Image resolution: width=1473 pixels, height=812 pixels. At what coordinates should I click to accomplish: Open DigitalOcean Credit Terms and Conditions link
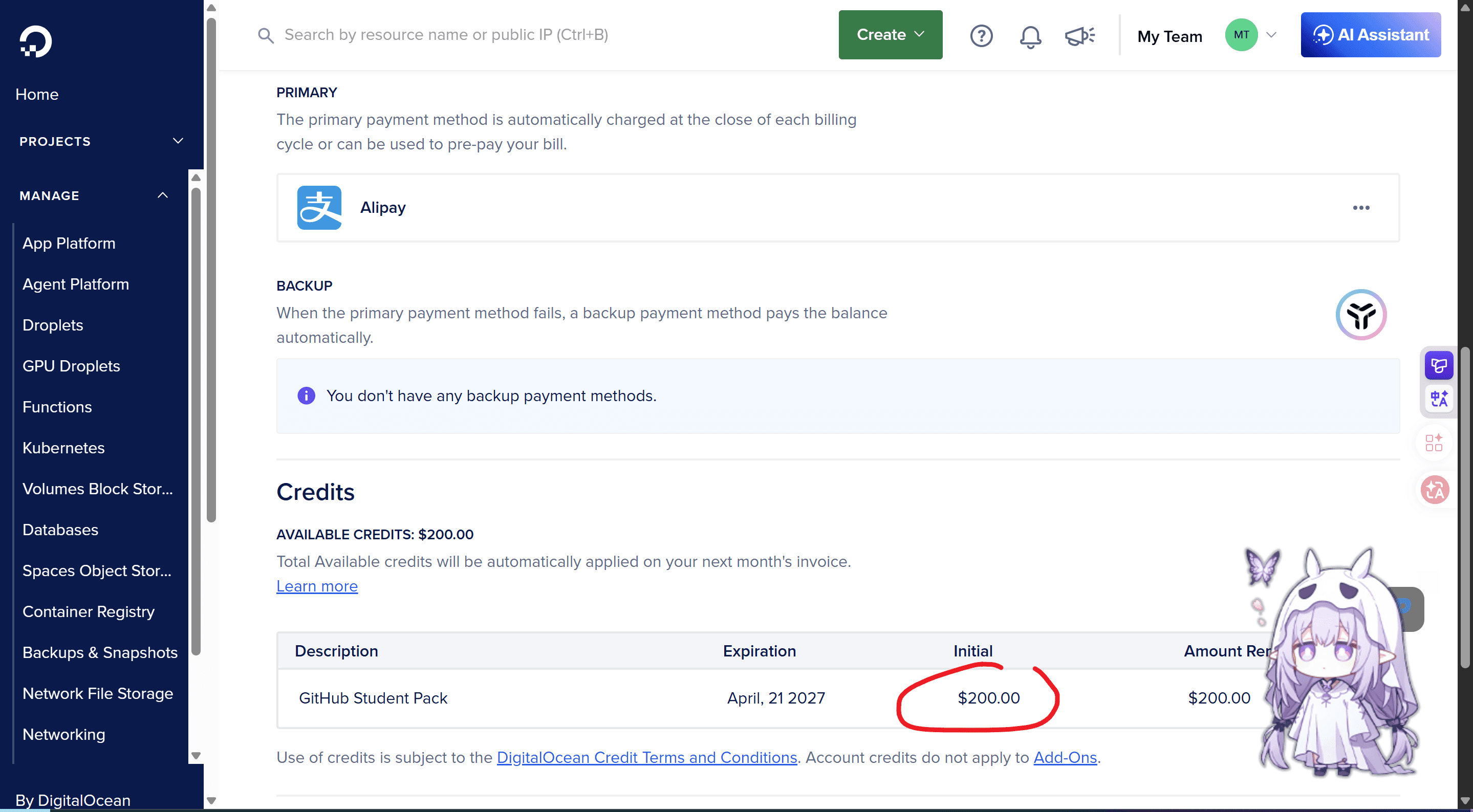[647, 757]
